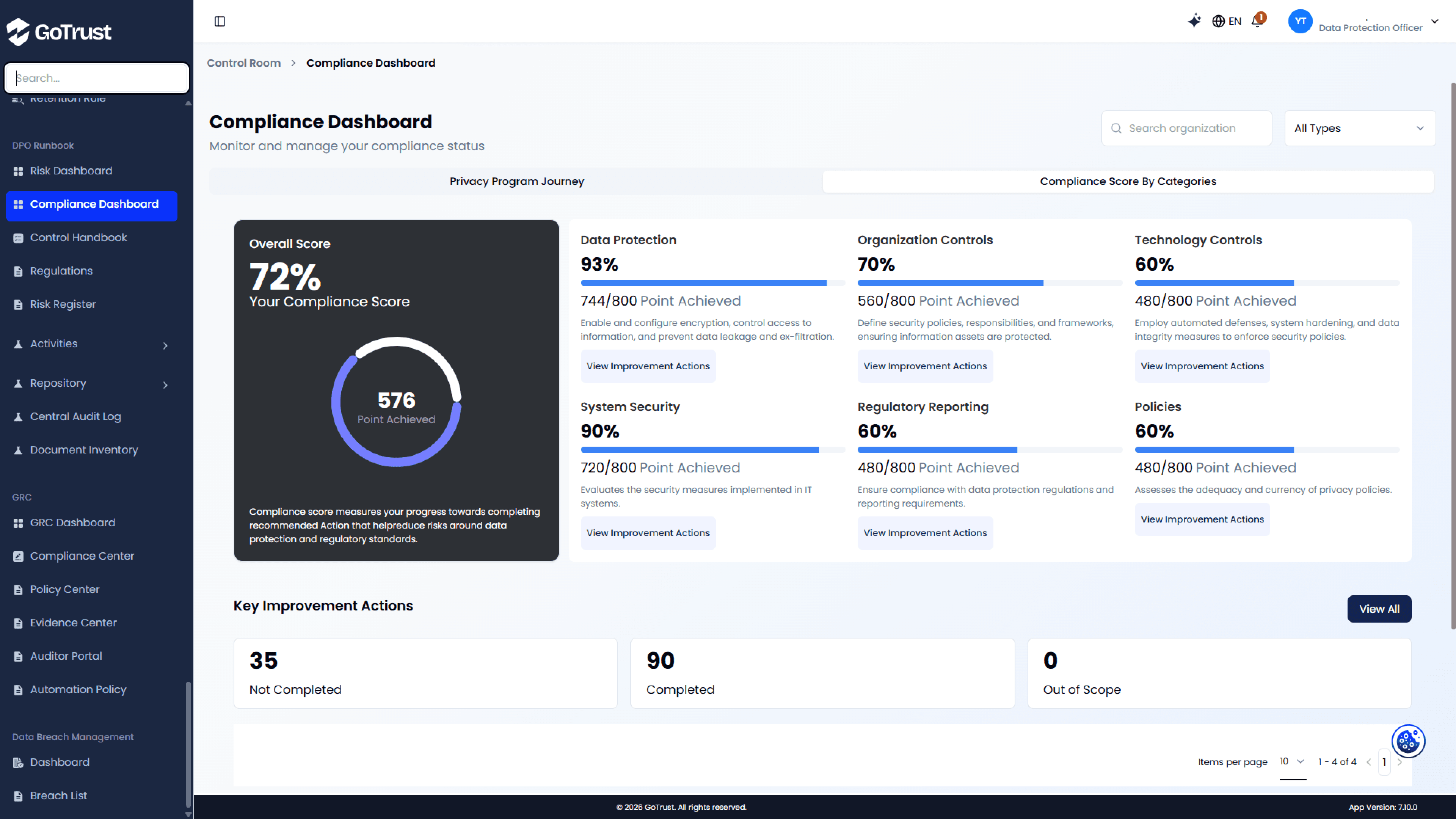
Task: Go to the previous page arrow
Action: tap(1369, 762)
